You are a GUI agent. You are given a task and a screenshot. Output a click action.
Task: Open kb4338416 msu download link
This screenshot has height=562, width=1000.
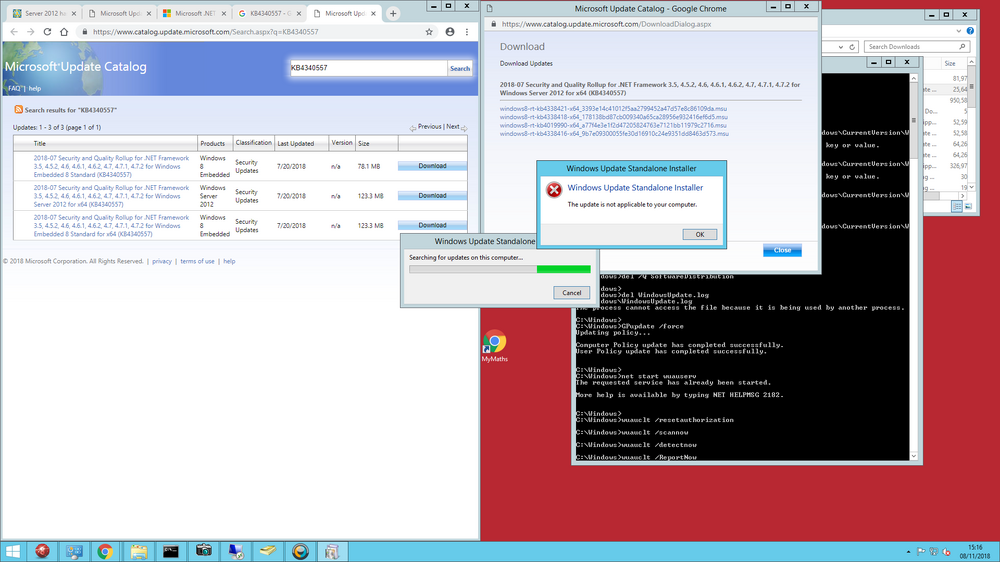[614, 133]
